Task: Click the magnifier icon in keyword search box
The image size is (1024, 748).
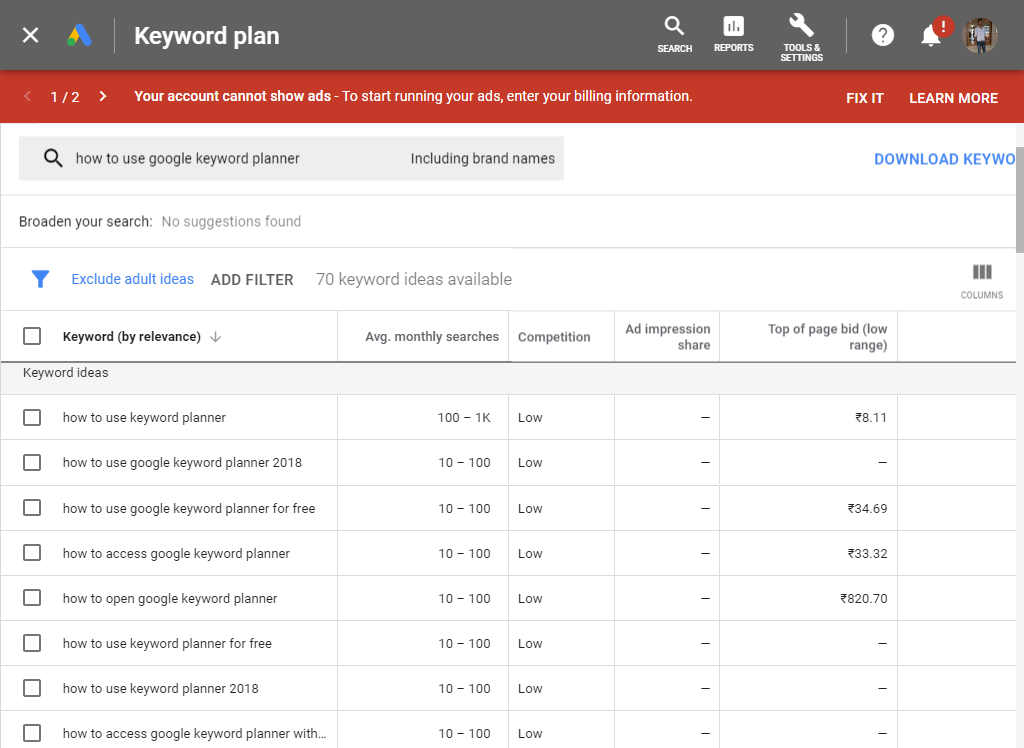Action: point(53,158)
